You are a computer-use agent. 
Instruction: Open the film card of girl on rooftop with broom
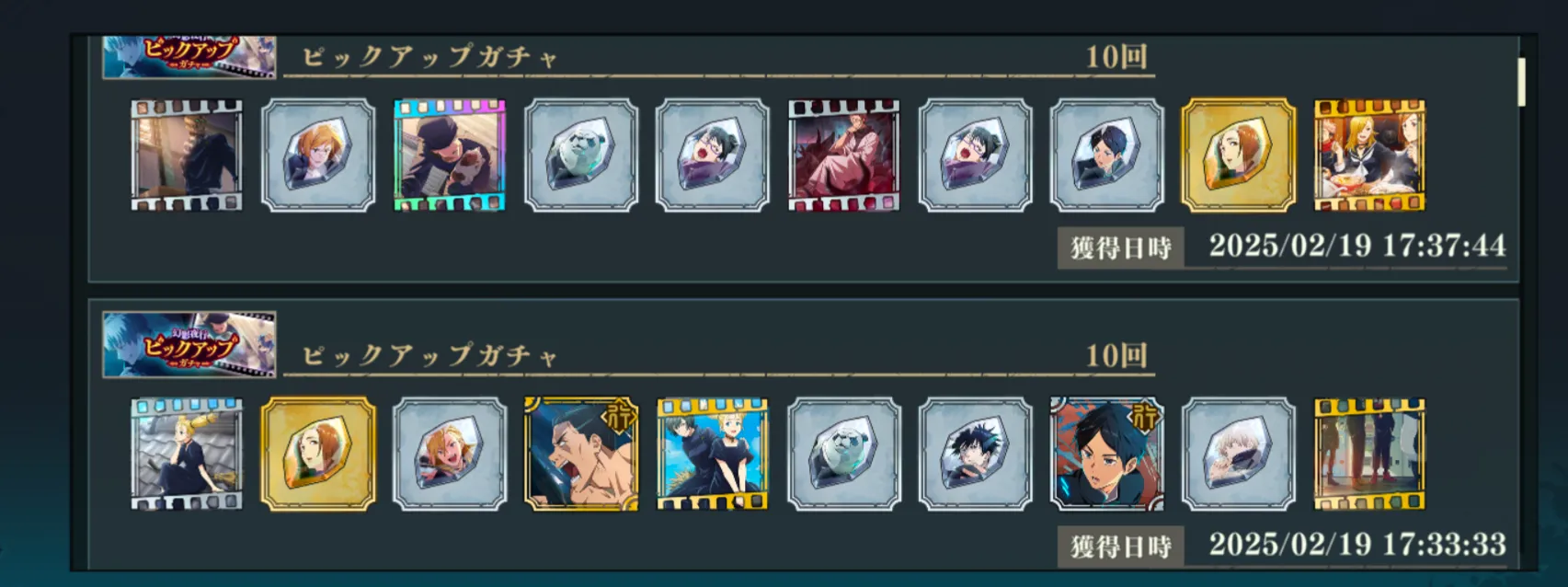[x=187, y=454]
